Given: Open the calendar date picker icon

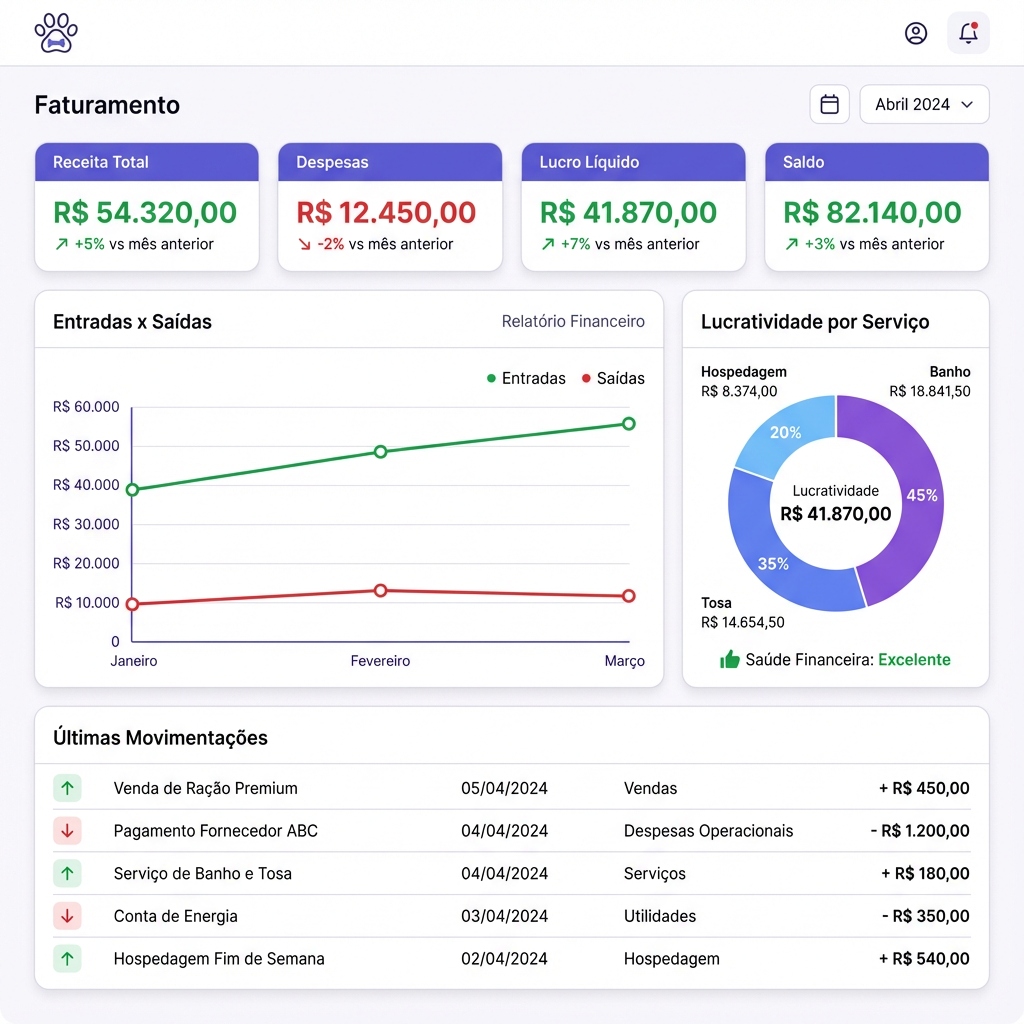Looking at the screenshot, I should pyautogui.click(x=829, y=104).
